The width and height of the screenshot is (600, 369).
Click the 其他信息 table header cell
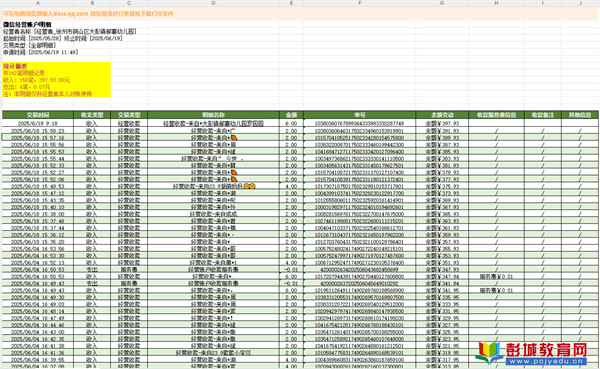coord(580,115)
